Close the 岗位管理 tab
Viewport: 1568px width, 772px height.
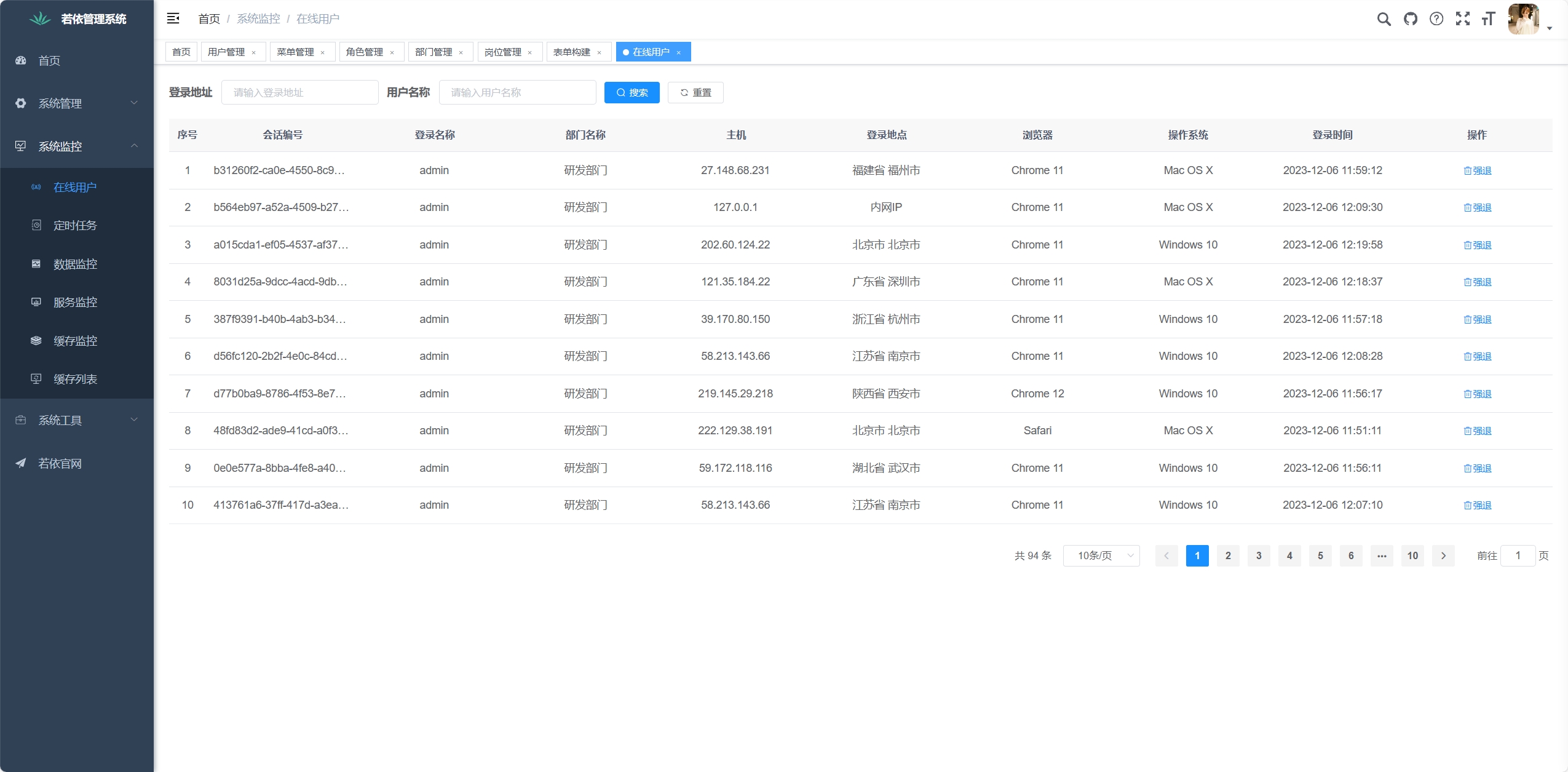[529, 52]
